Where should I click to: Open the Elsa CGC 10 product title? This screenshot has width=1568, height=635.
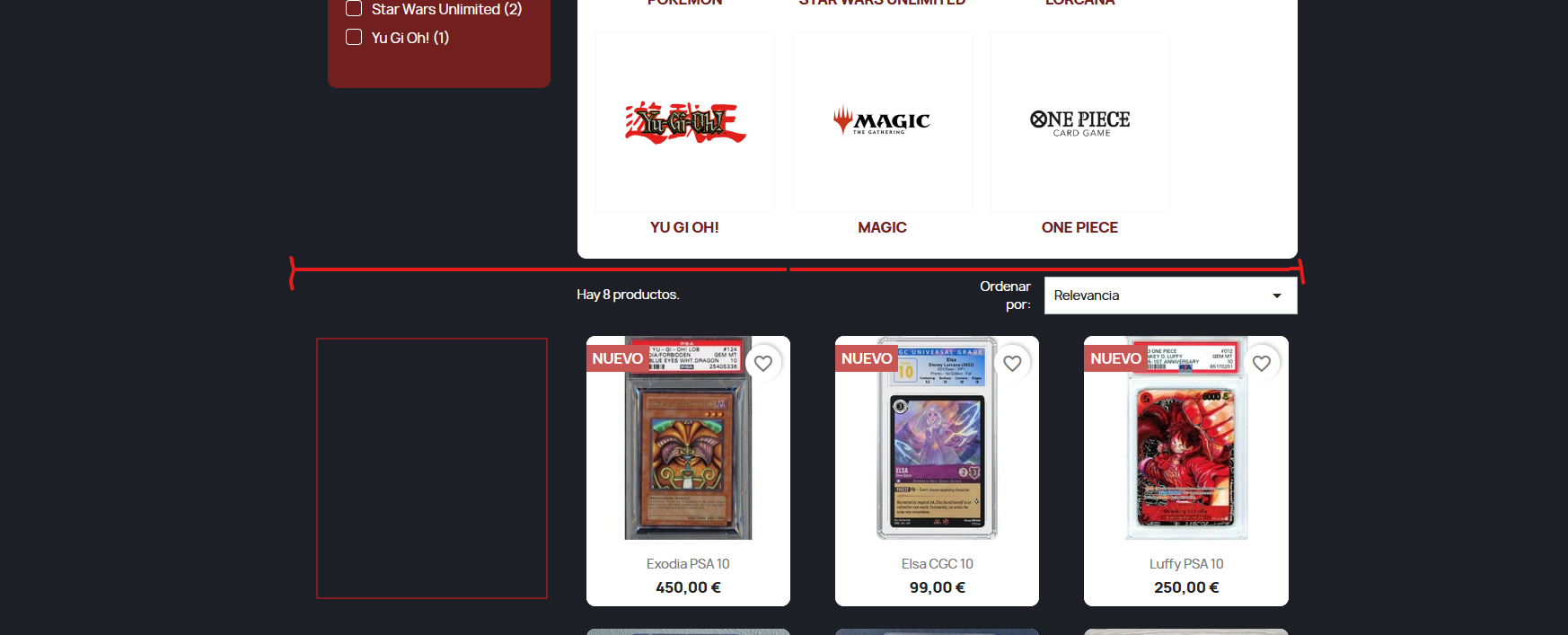click(937, 564)
